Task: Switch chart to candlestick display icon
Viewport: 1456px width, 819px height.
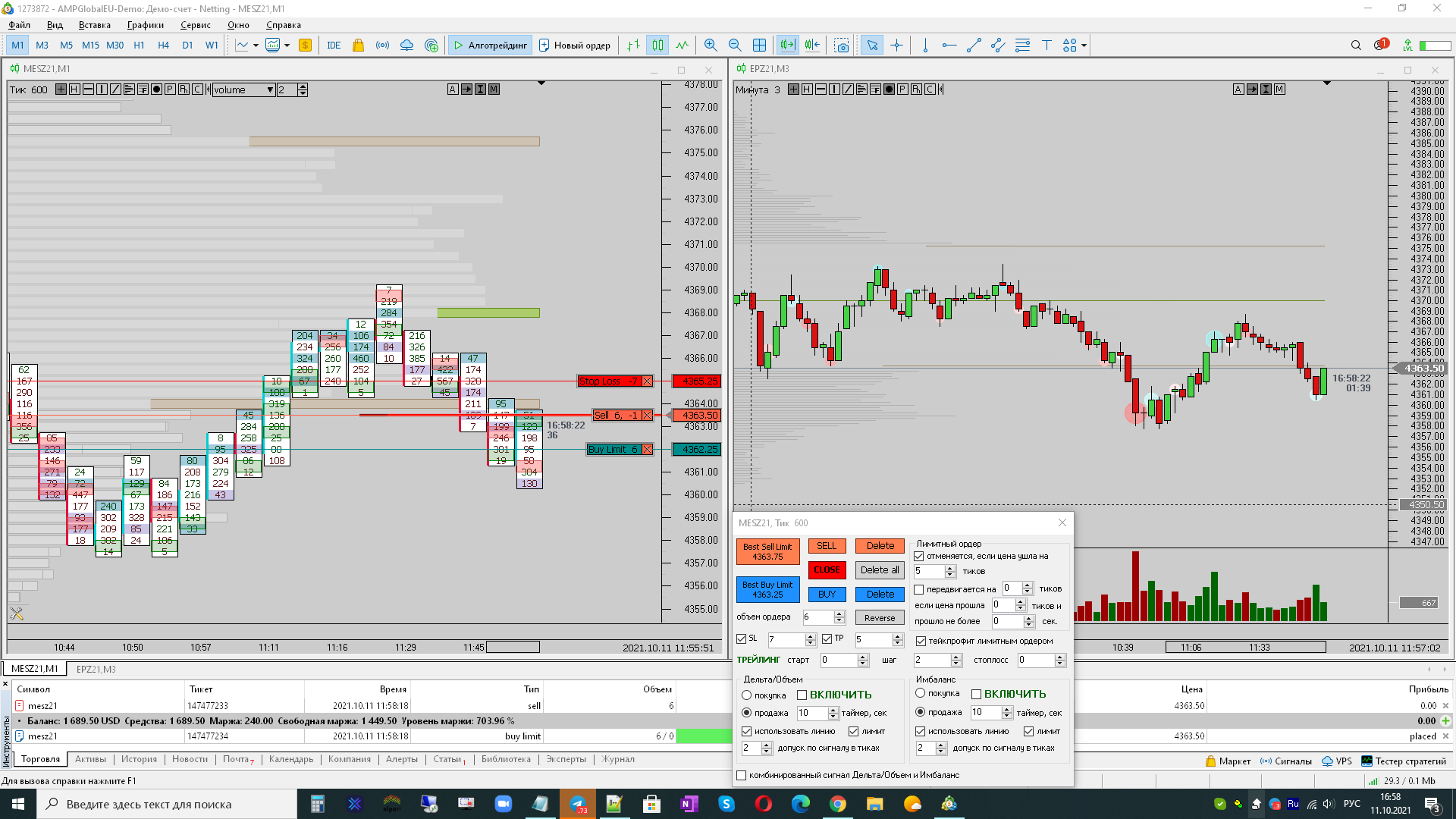Action: click(657, 45)
